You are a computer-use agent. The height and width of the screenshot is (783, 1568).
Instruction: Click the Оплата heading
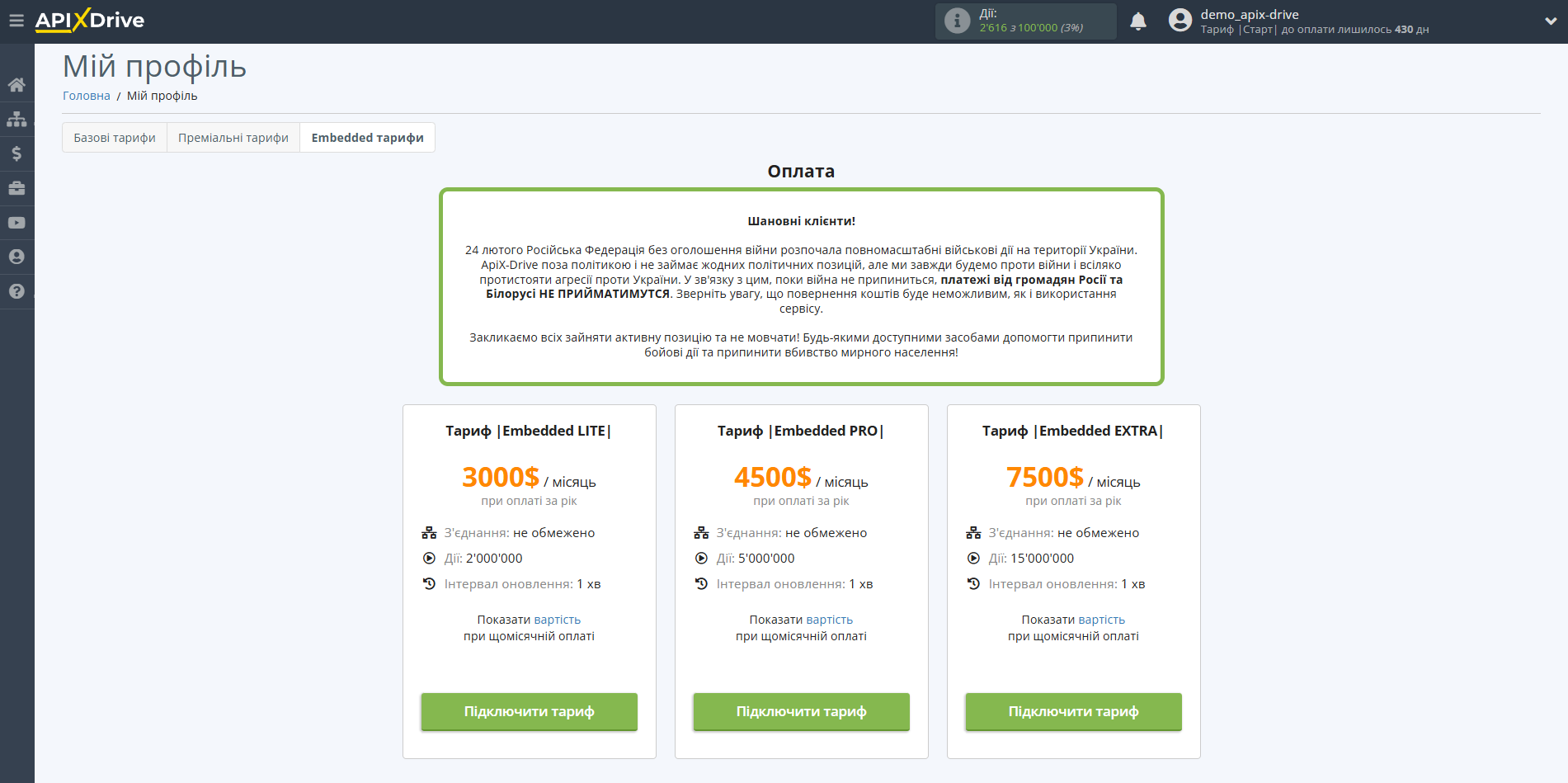point(801,172)
